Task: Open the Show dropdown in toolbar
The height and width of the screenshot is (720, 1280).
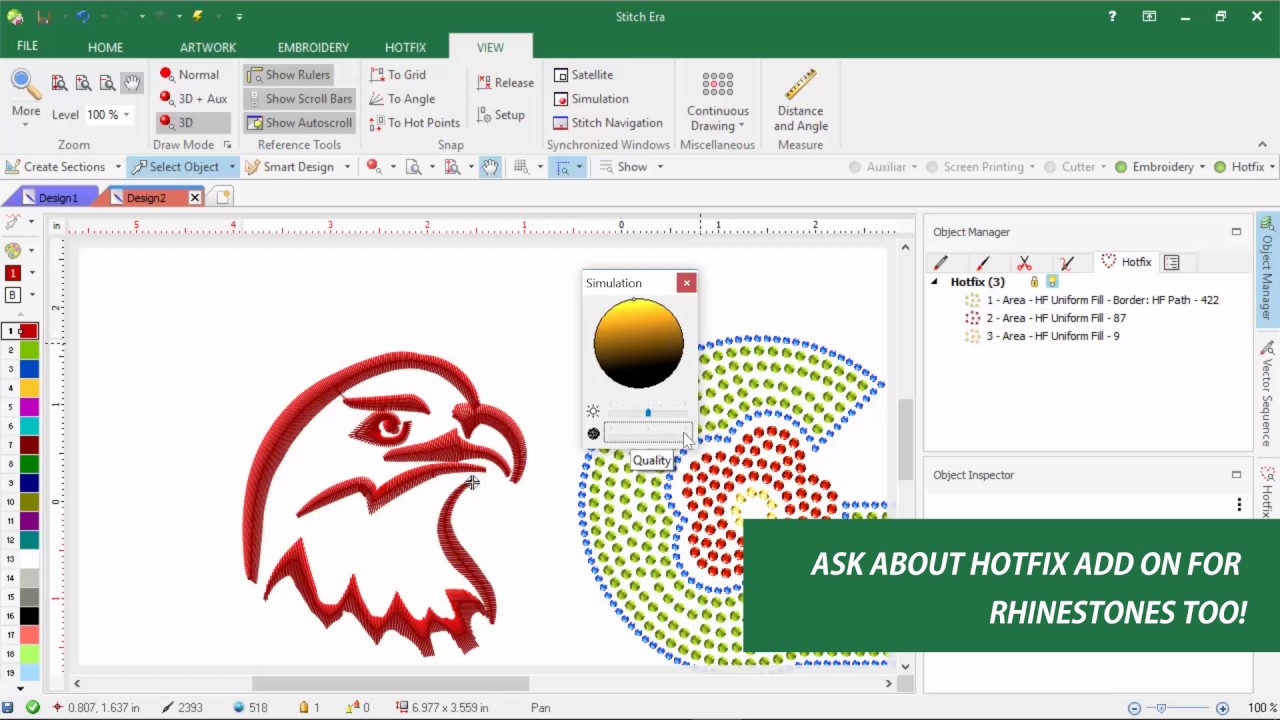Action: point(632,167)
